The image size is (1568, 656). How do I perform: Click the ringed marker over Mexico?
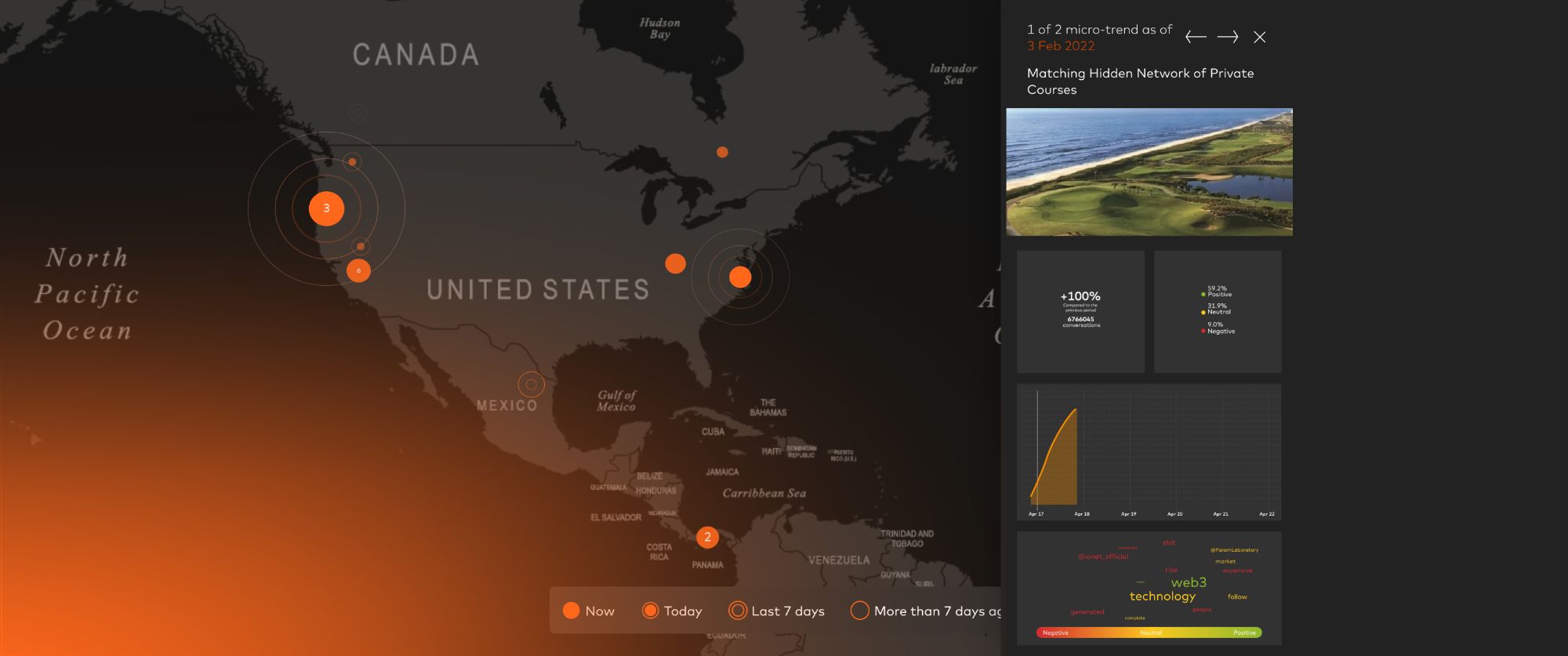click(x=531, y=384)
